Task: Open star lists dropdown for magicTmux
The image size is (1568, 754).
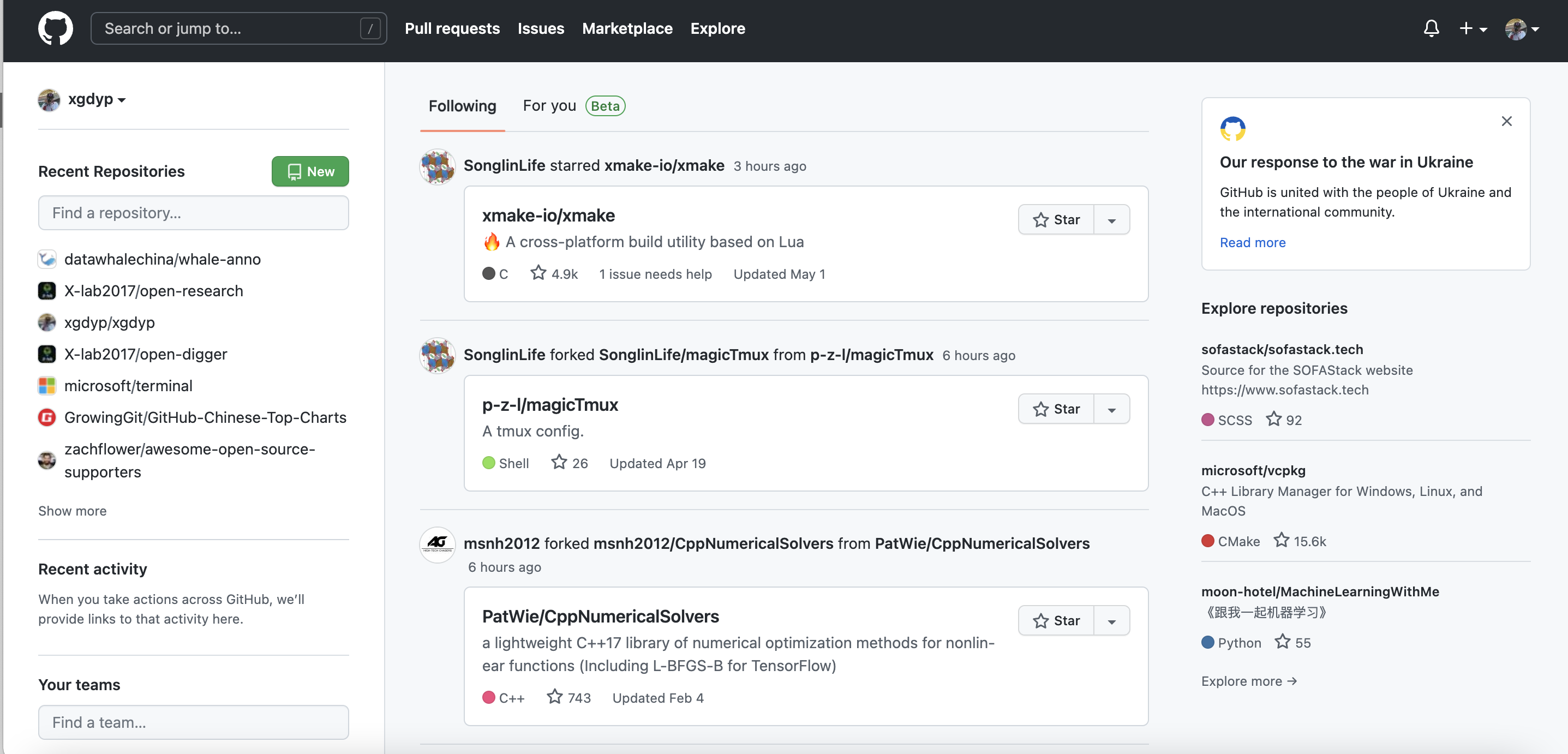Action: [1111, 409]
